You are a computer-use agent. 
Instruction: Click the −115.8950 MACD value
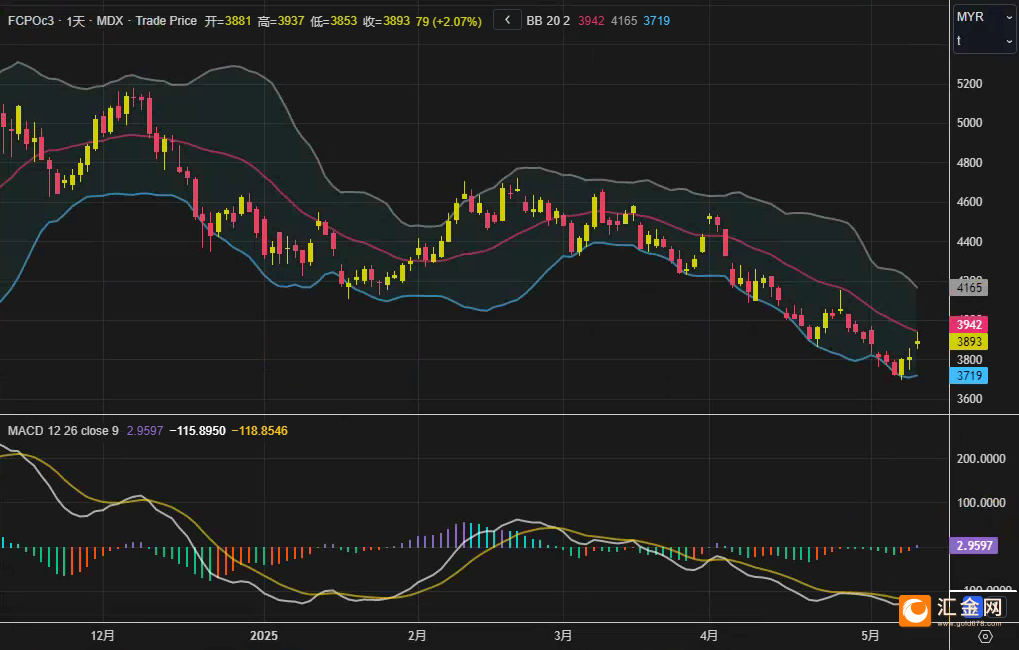tap(198, 431)
